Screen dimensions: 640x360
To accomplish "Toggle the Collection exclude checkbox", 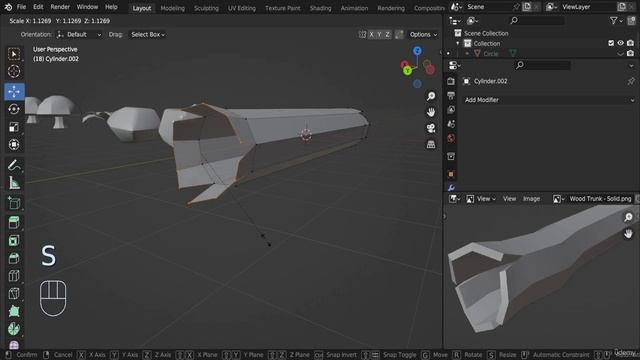I will coord(611,43).
